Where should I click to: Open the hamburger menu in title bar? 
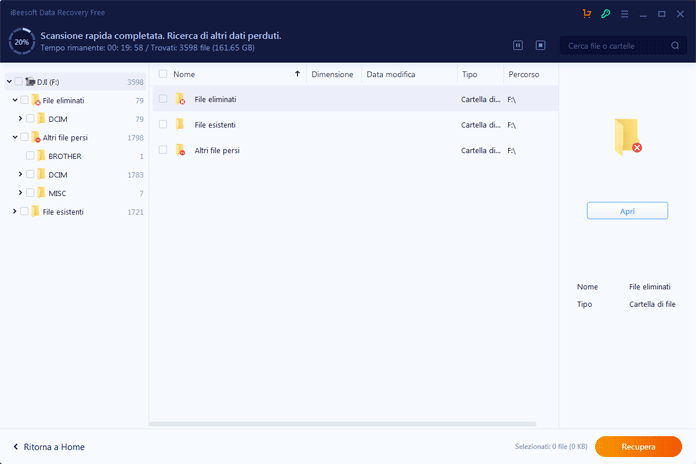[624, 14]
